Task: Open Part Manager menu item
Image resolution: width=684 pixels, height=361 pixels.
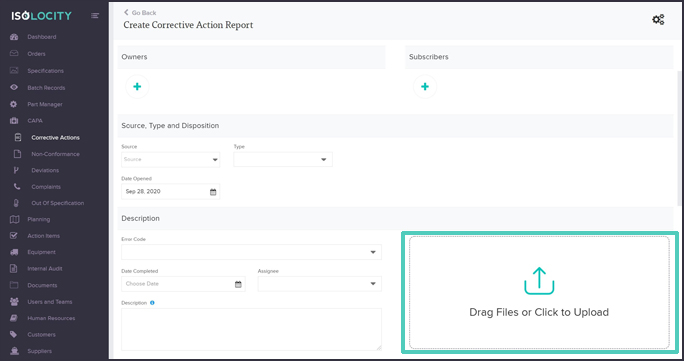Action: 45,104
